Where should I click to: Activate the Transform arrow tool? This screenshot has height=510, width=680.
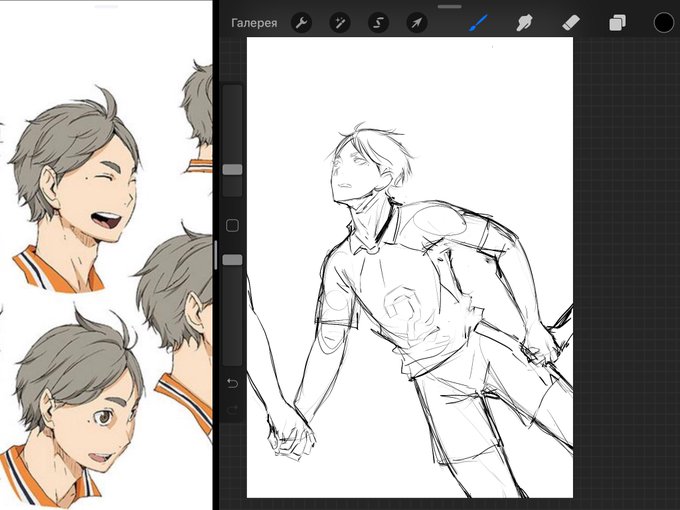(417, 23)
